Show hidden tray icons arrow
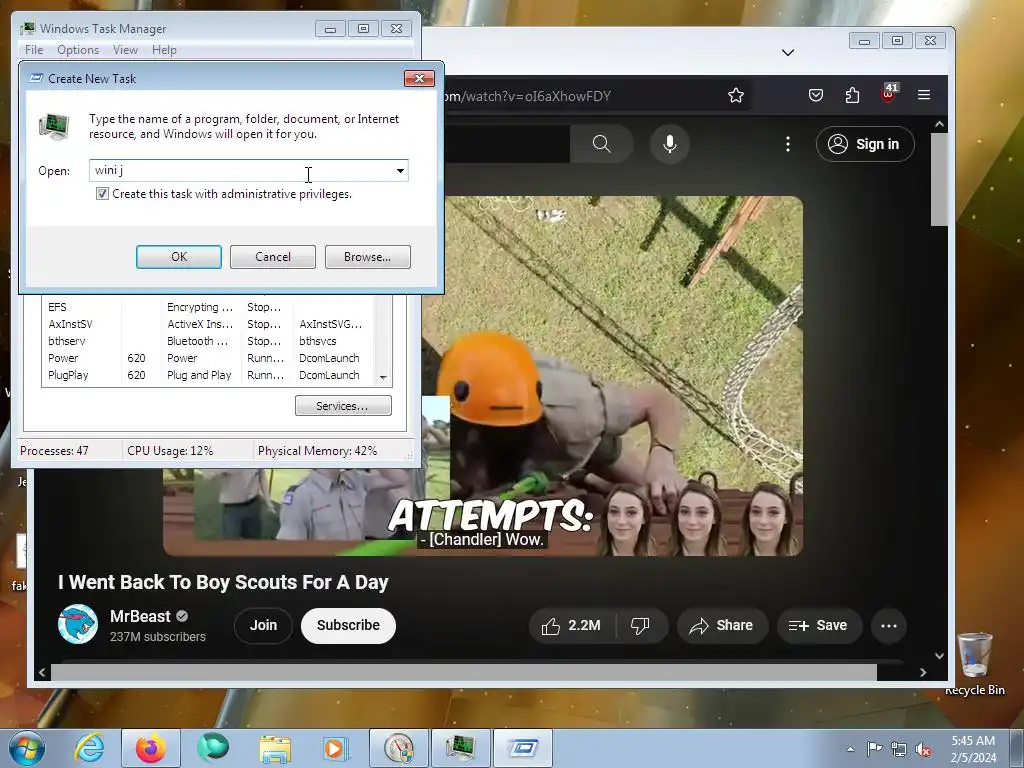 [x=850, y=749]
